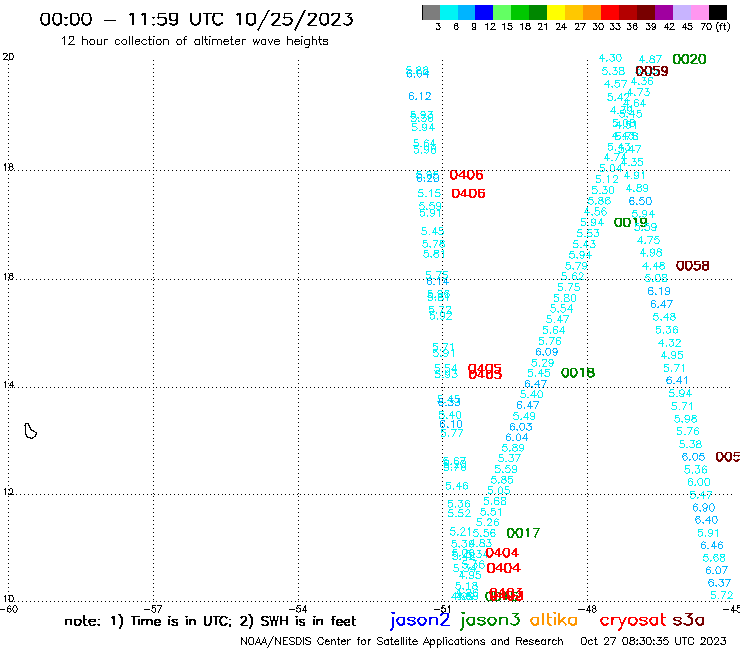Click the gray 3 ft color swatch
The width and height of the screenshot is (740, 650).
[431, 12]
